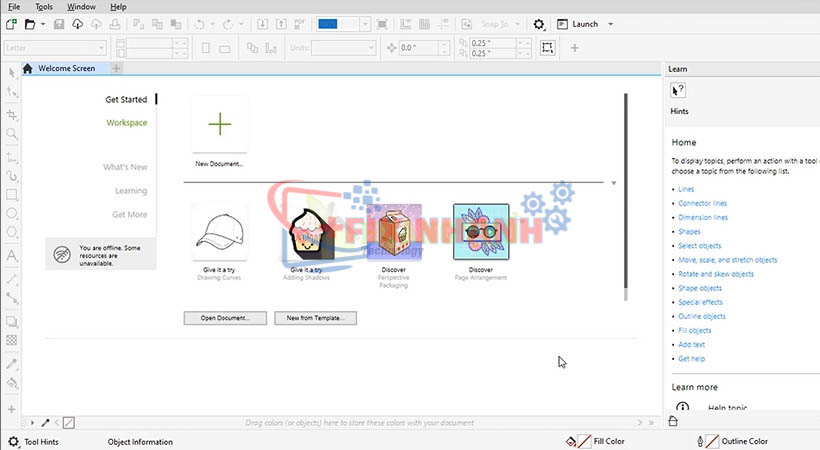Select the Rectangle tool
This screenshot has height=450, width=820.
tap(12, 195)
